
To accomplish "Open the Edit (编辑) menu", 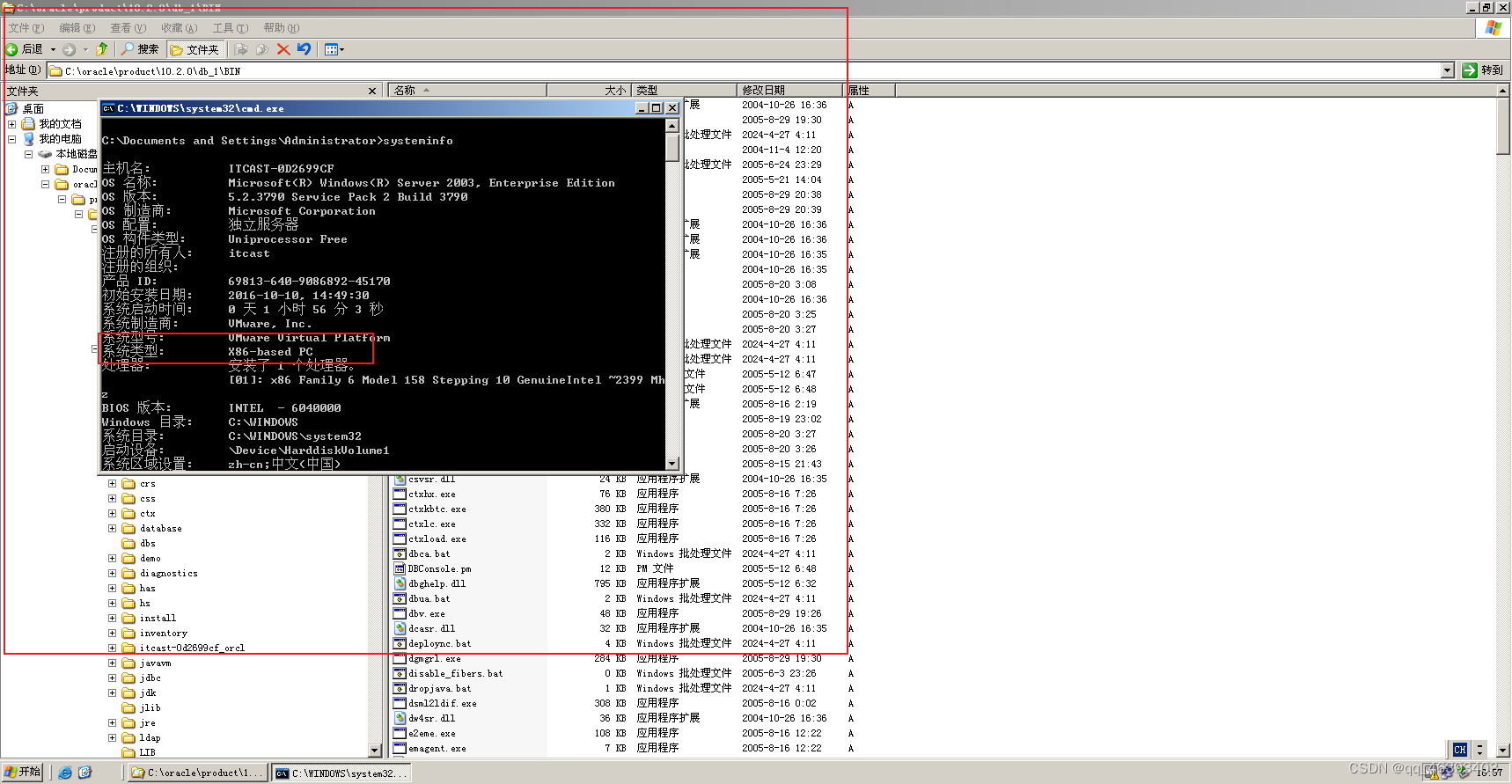I will point(77,28).
